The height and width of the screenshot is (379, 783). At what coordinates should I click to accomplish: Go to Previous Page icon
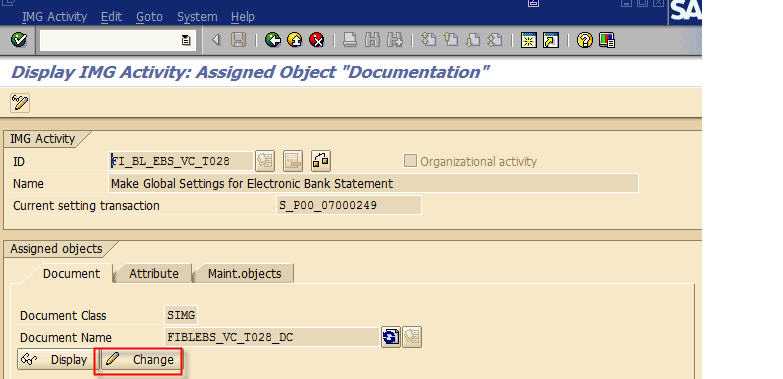(x=450, y=40)
